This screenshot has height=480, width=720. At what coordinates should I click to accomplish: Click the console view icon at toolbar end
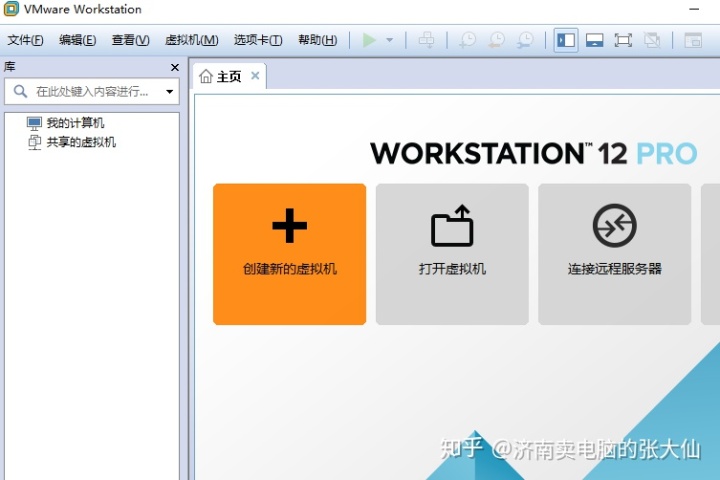pyautogui.click(x=693, y=40)
